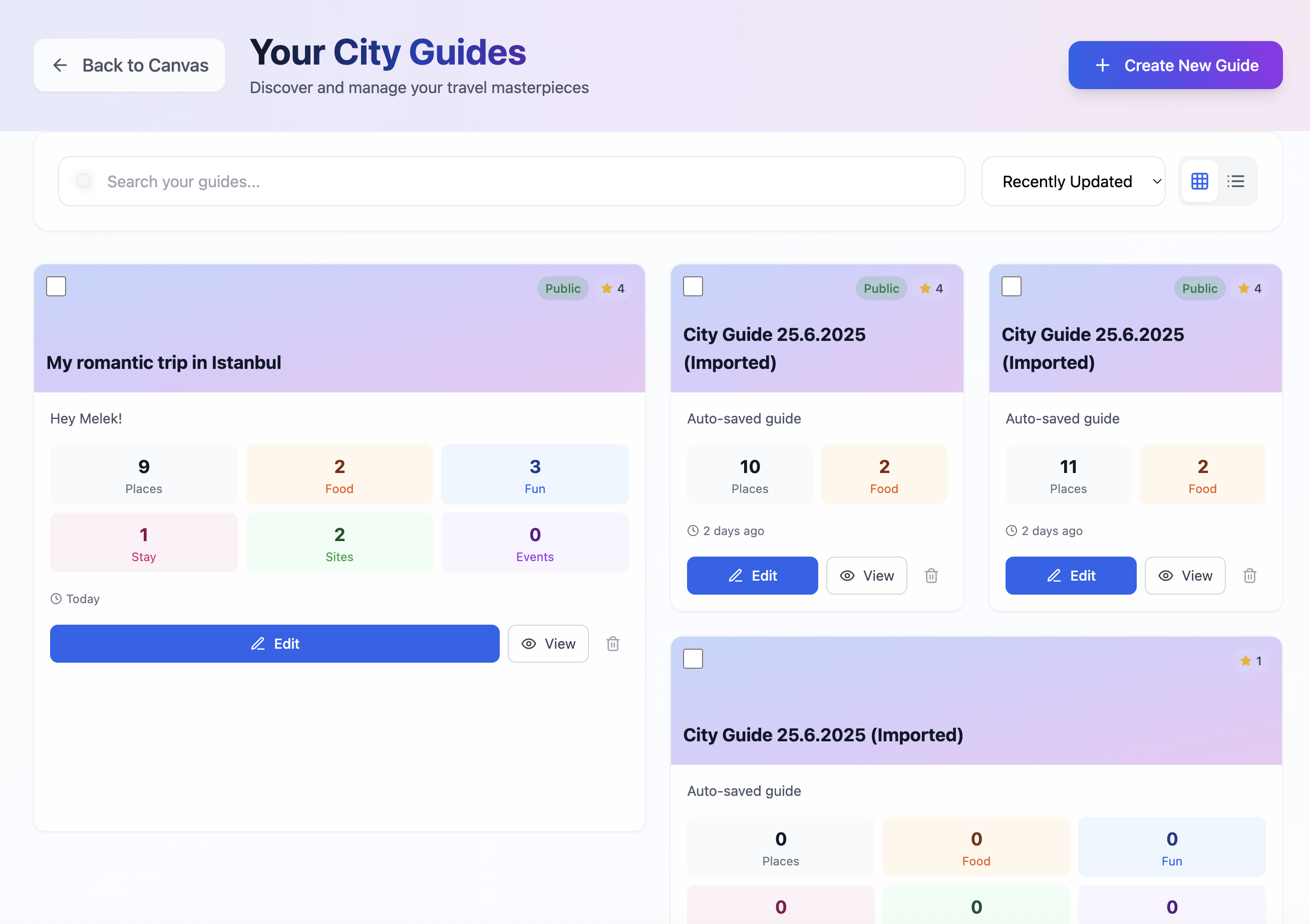View the guide with 10 Places
This screenshot has width=1310, height=924.
(x=866, y=576)
